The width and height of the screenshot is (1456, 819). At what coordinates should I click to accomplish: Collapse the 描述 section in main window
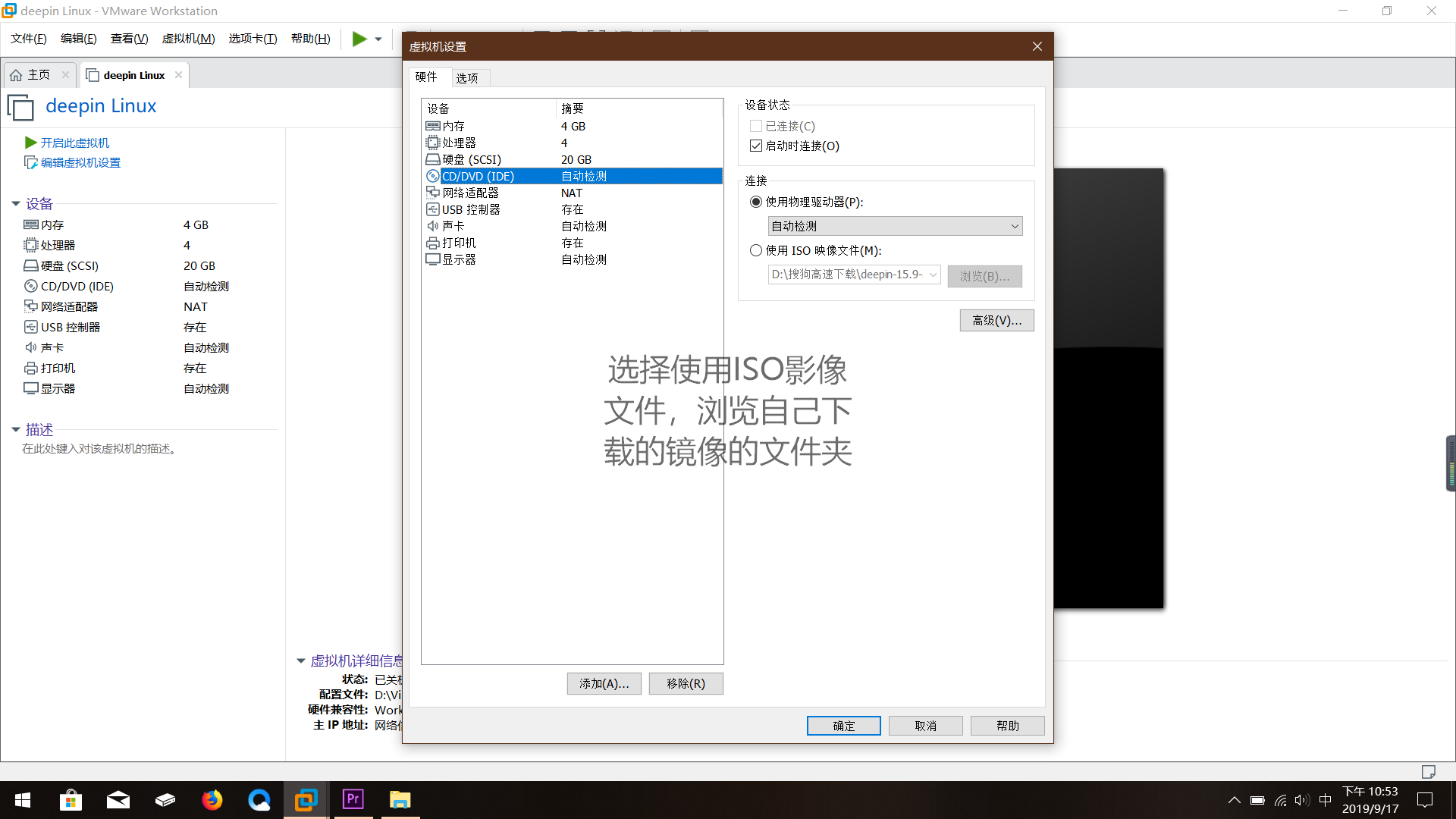point(16,429)
